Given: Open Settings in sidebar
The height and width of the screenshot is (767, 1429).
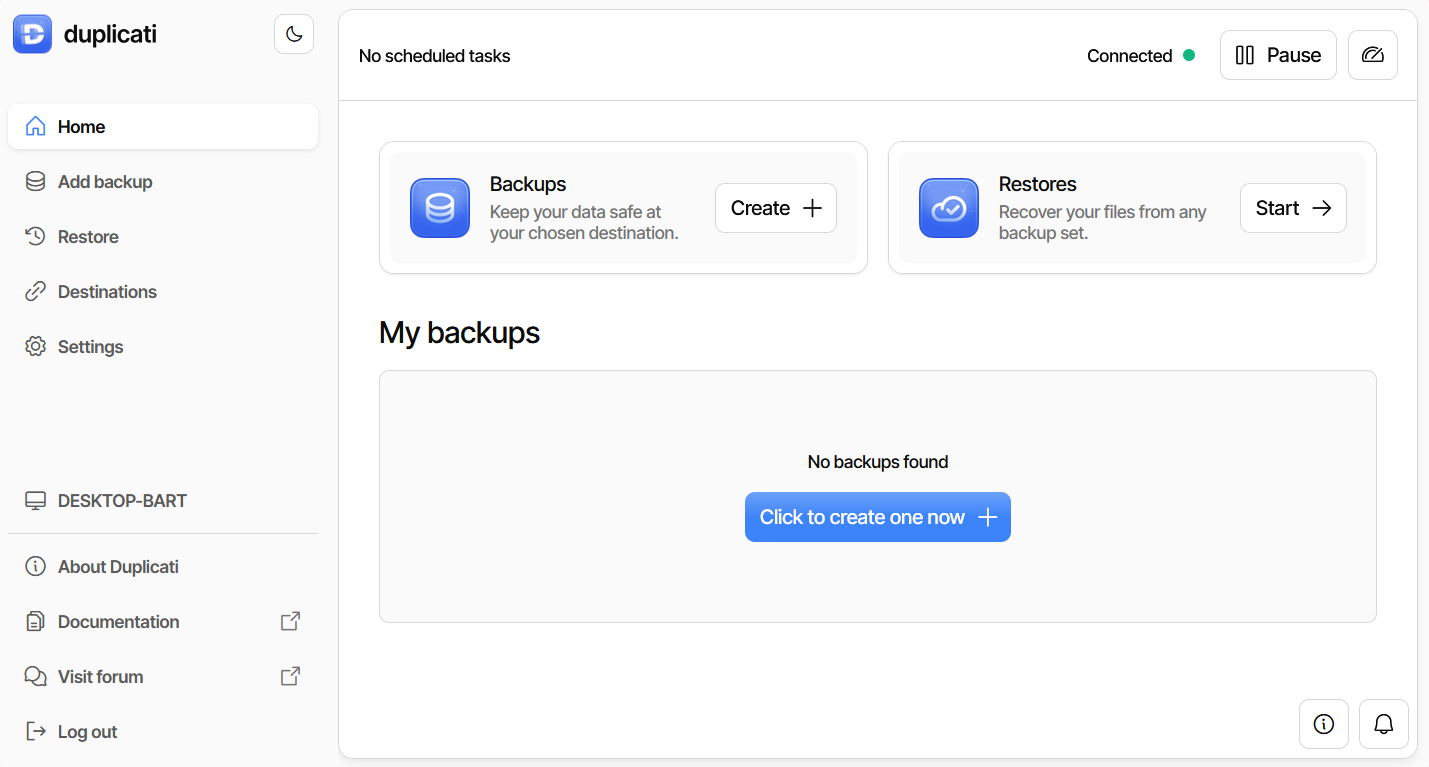Looking at the screenshot, I should 90,347.
